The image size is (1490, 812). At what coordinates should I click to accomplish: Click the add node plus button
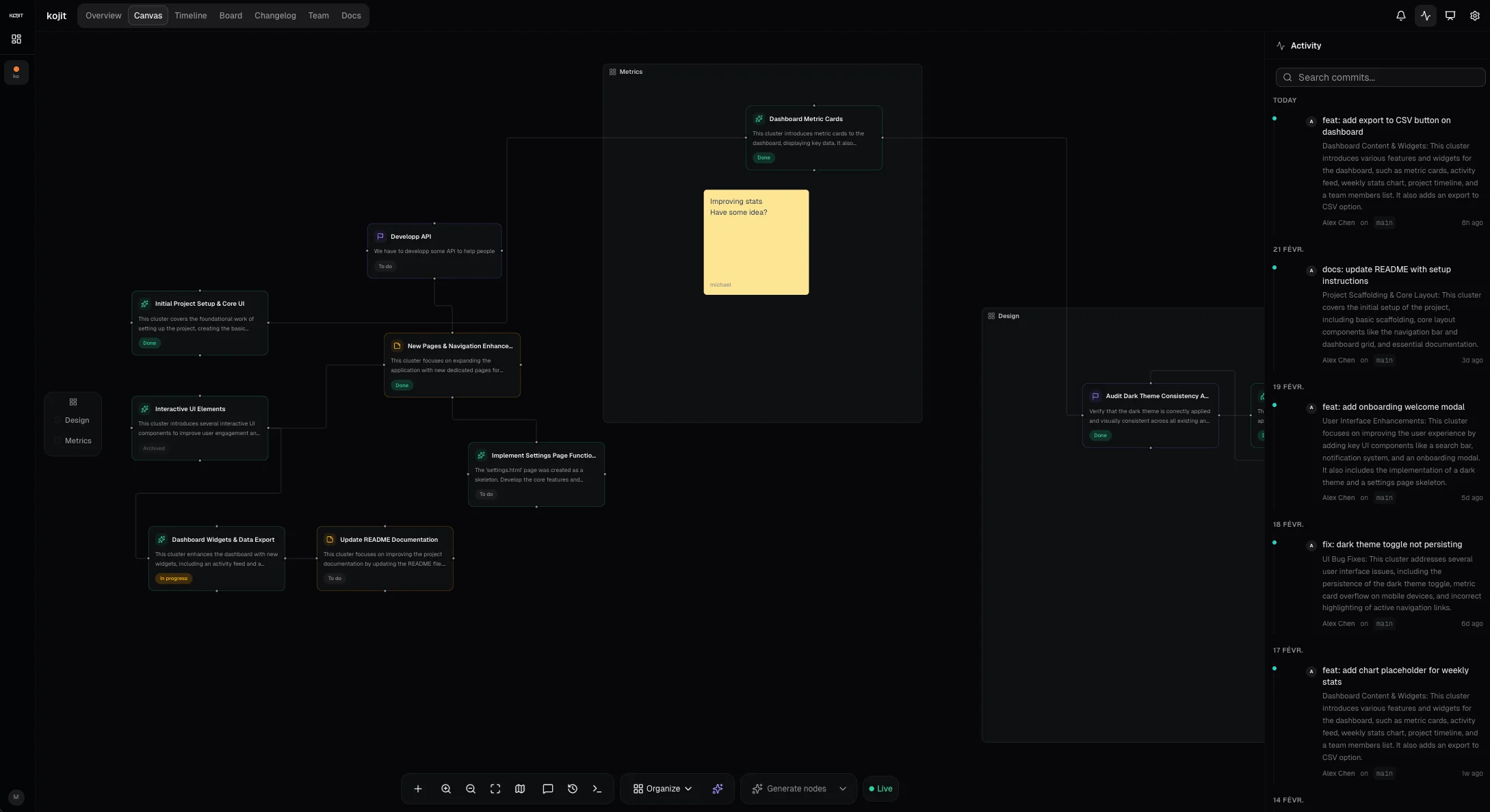(x=418, y=788)
